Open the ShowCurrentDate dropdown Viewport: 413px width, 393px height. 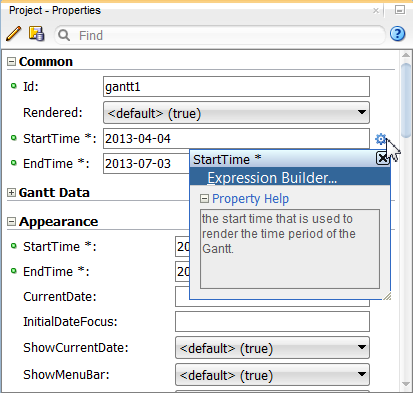pos(272,348)
